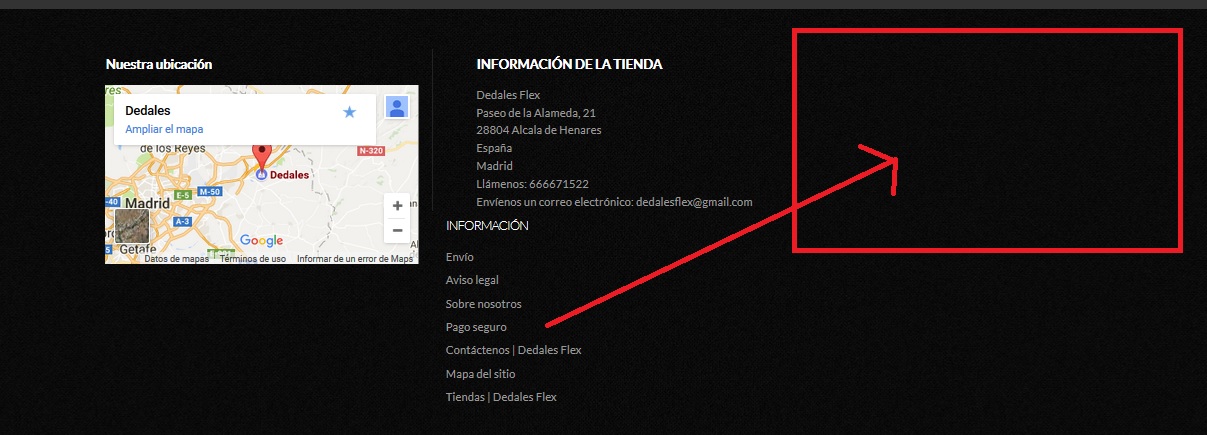This screenshot has width=1207, height=435.
Task: Click 'España' in store information
Action: pos(494,148)
